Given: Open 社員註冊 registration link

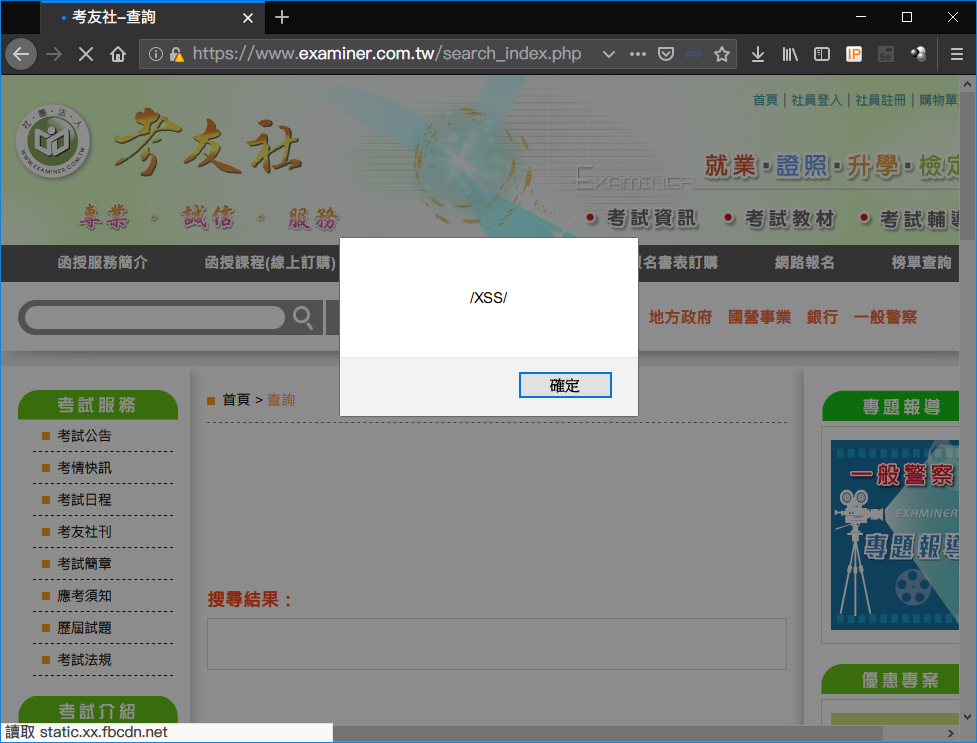Looking at the screenshot, I should pos(880,100).
